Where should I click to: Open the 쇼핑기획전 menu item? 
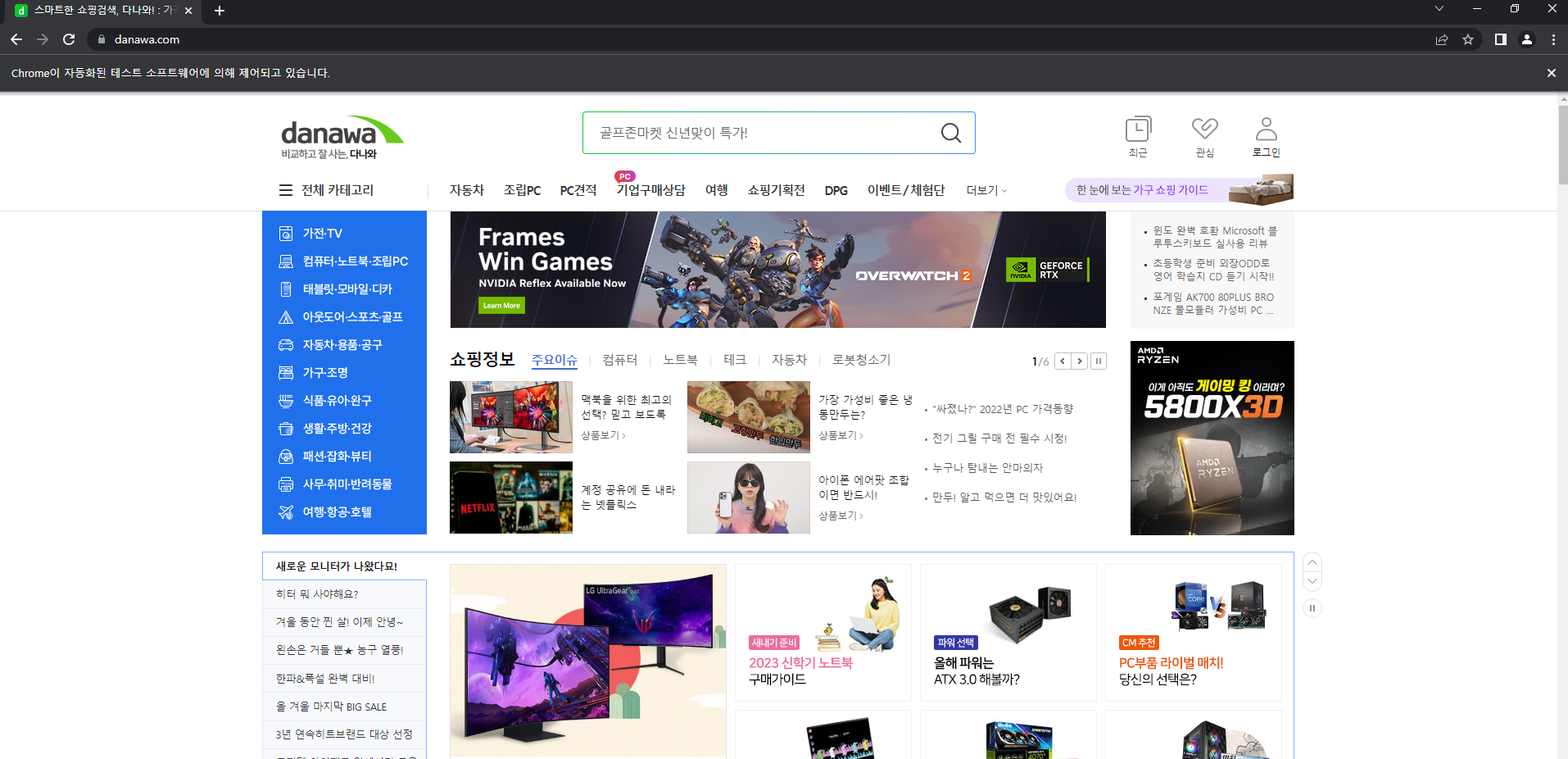click(776, 190)
